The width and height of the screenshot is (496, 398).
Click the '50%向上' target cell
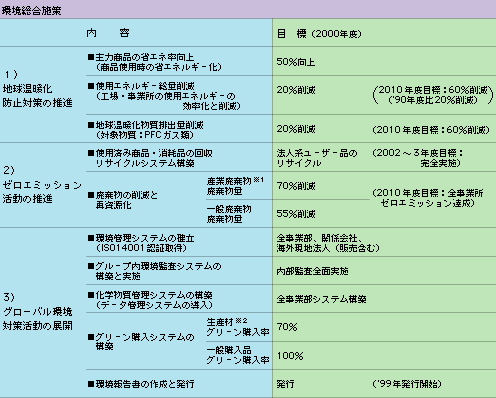tap(296, 62)
